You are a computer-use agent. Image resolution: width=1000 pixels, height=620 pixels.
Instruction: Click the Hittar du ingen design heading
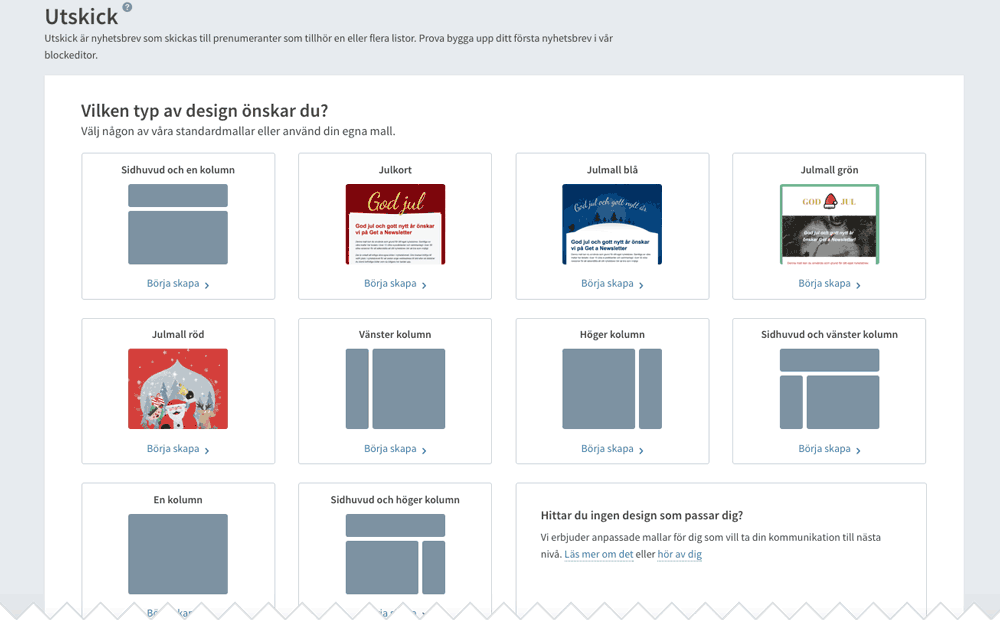(x=642, y=515)
